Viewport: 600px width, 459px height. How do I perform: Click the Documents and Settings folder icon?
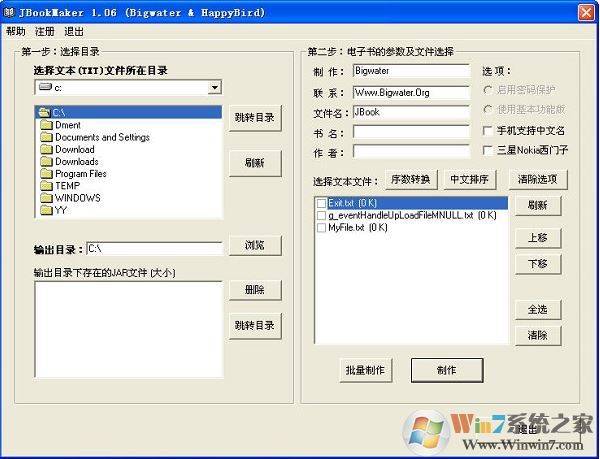[46, 137]
